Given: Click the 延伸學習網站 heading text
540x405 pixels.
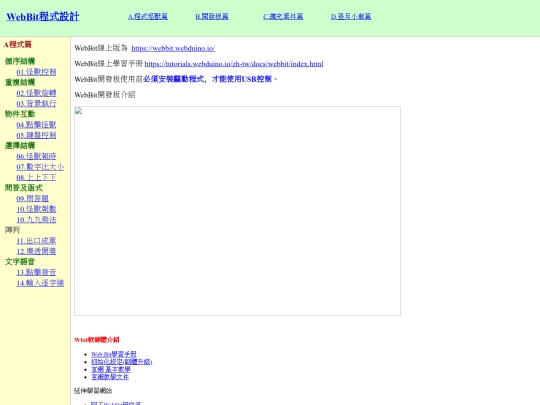Looking at the screenshot, I should coord(93,391).
